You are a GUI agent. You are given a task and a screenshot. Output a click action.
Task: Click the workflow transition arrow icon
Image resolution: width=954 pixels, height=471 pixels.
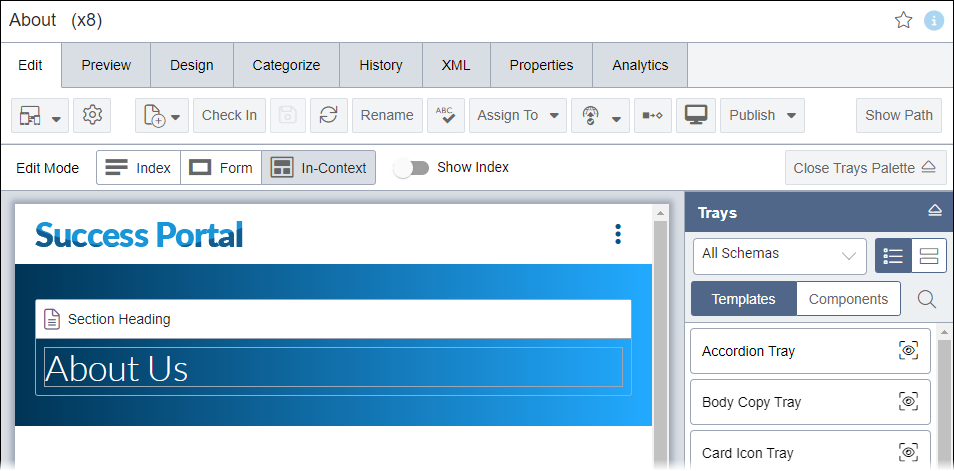click(x=653, y=115)
